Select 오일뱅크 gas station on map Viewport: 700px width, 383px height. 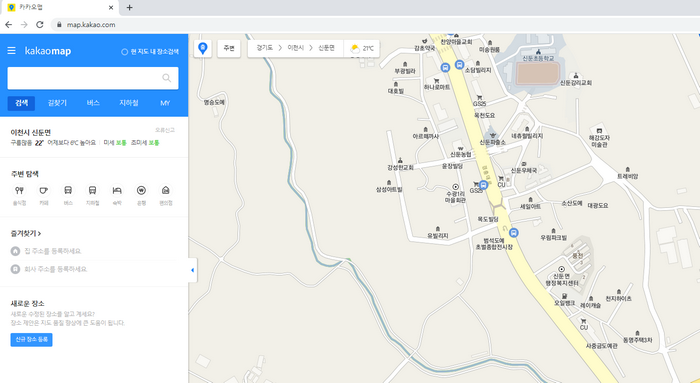[565, 300]
